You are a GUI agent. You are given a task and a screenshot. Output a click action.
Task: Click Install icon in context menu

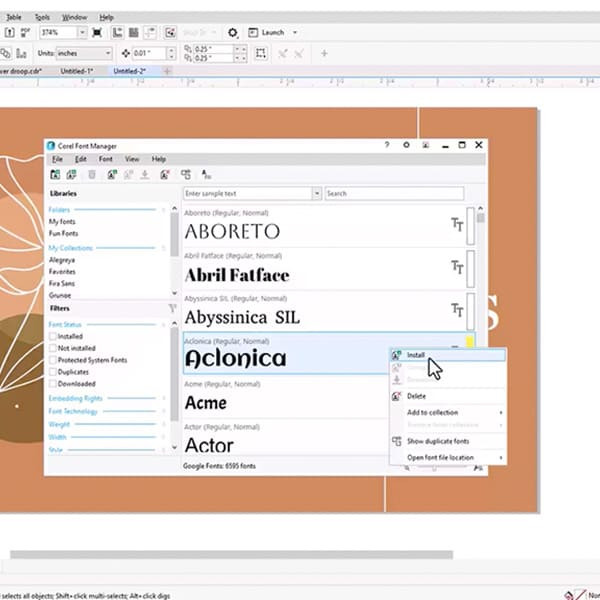396,355
